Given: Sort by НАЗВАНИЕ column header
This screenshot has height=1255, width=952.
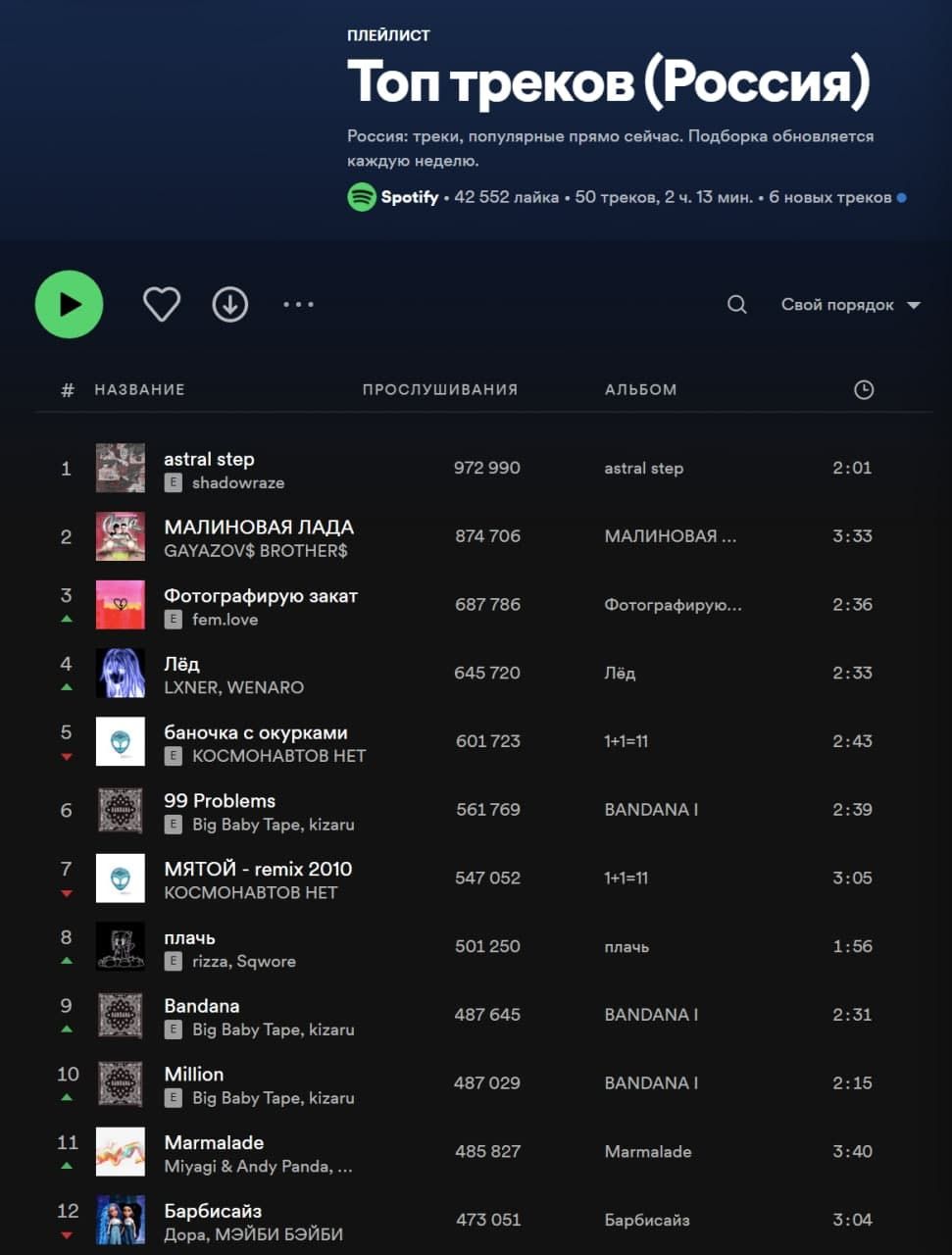Looking at the screenshot, I should point(139,390).
